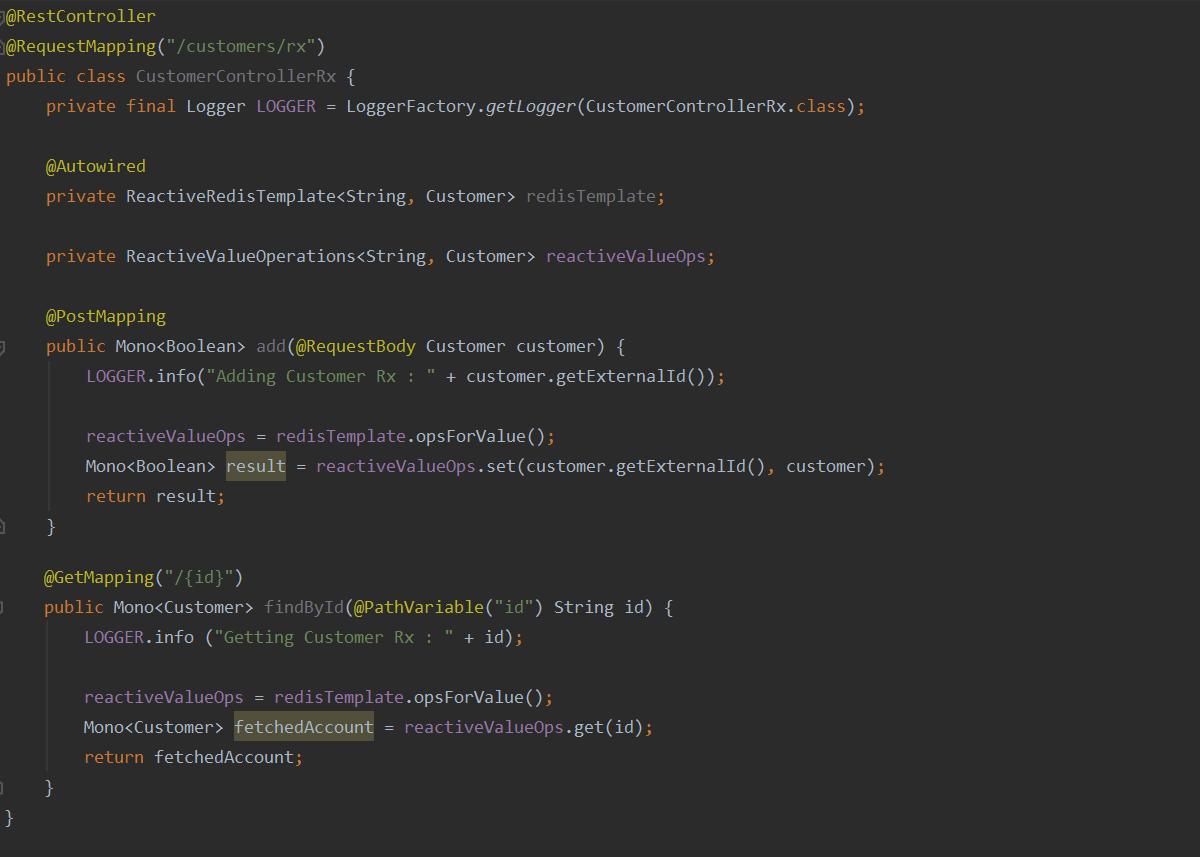Click the getLogger method call
Image resolution: width=1202 pixels, height=857 pixels.
(531, 106)
